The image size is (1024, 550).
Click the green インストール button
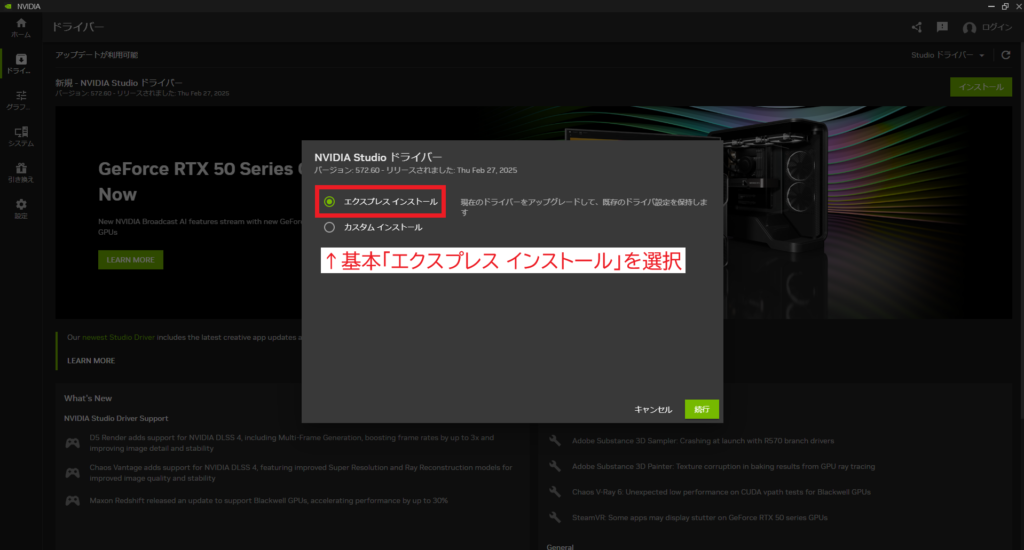[x=981, y=87]
